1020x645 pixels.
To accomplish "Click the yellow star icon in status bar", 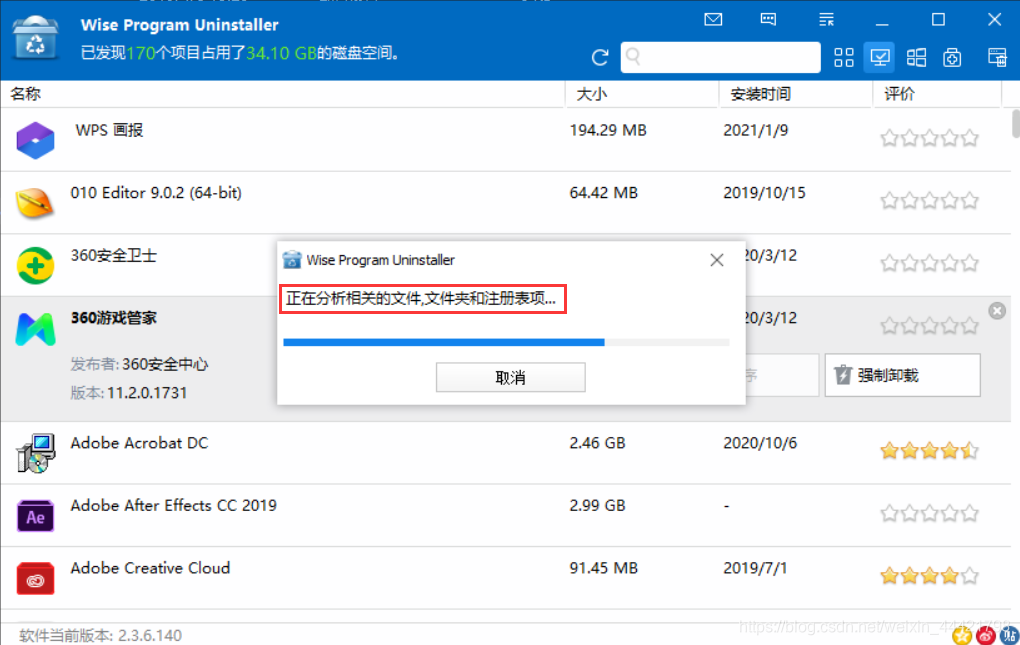I will point(962,635).
